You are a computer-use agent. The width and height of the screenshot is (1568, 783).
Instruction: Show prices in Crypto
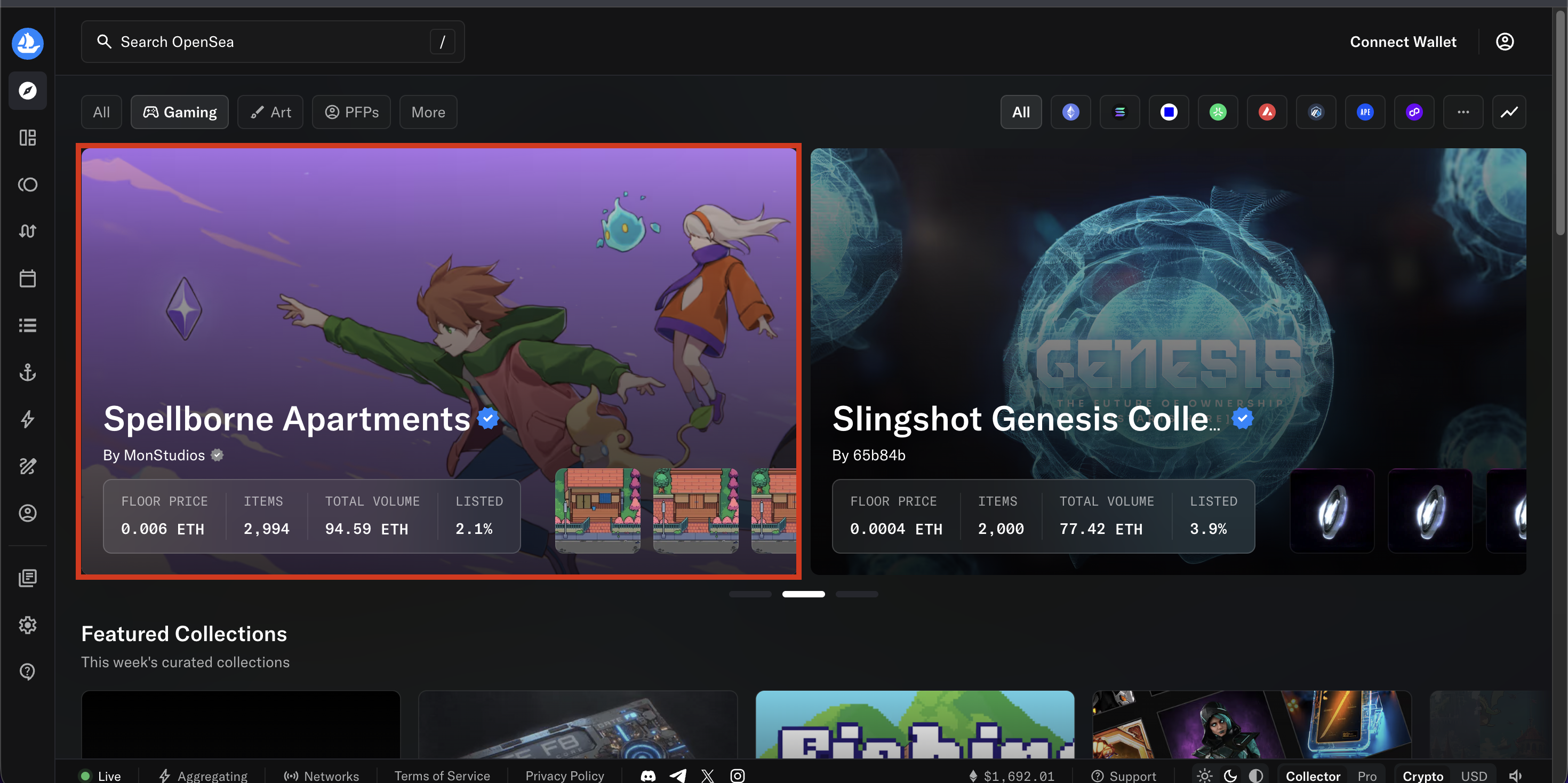(x=1422, y=776)
